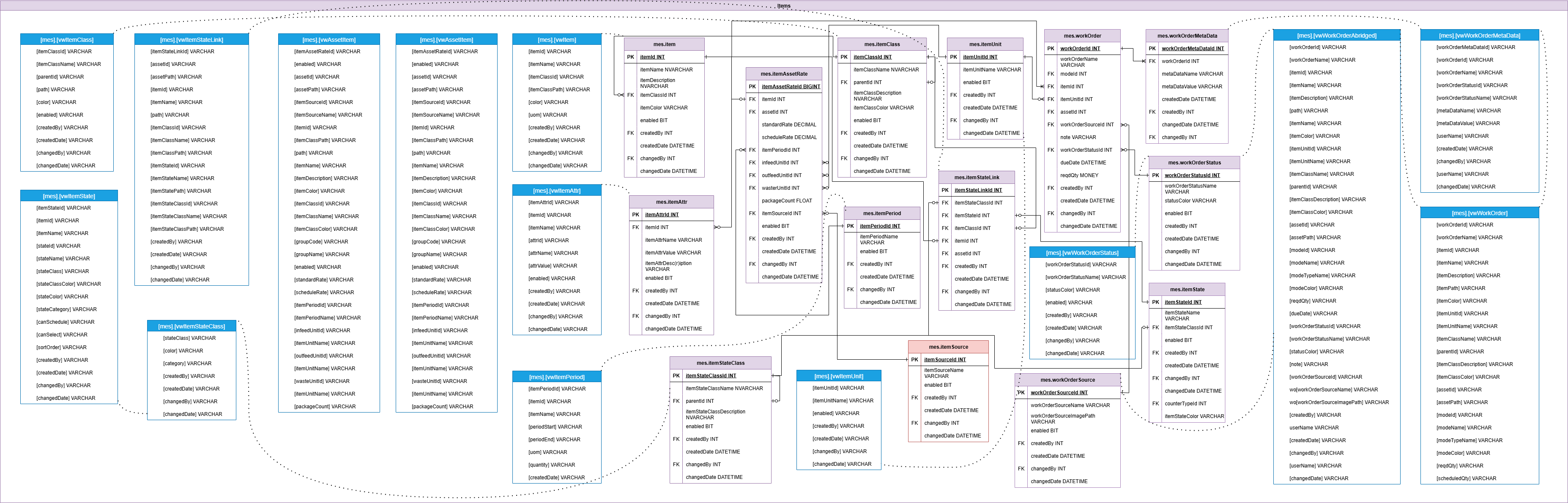
Task: Select the [mes].[vwItemClass] view header
Action: click(67, 40)
